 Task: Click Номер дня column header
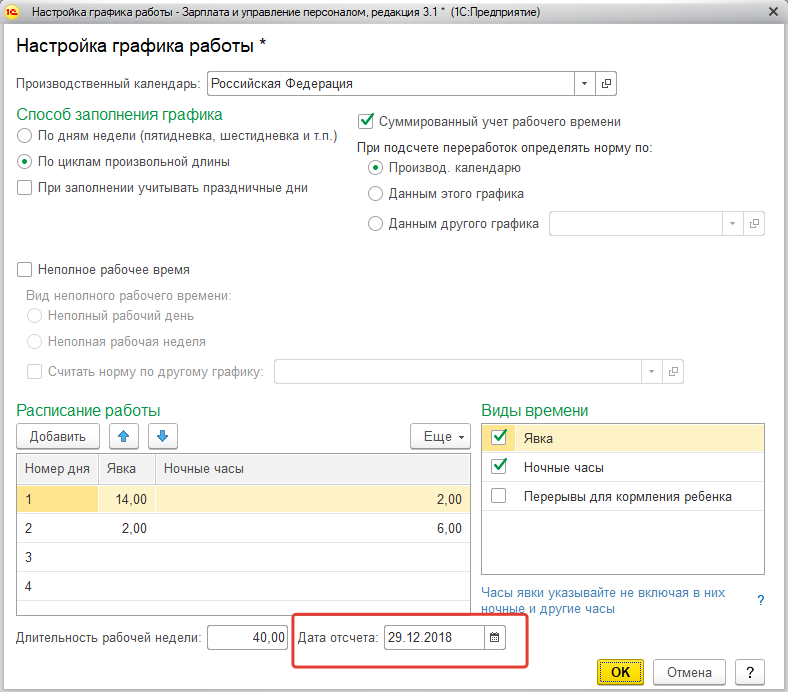[57, 469]
